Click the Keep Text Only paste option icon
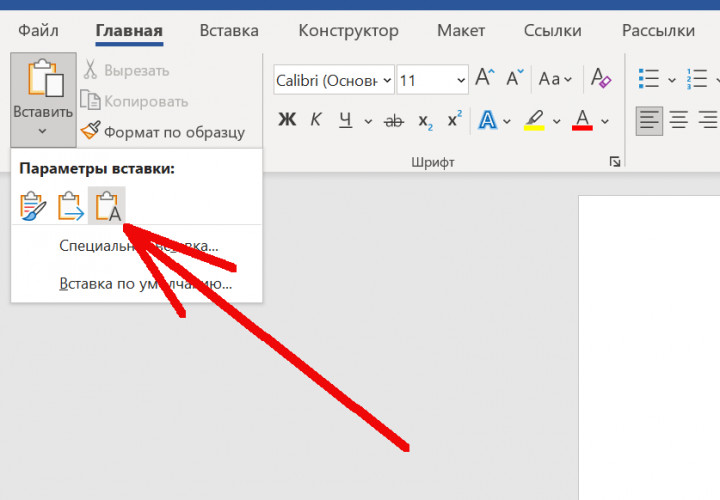720x500 pixels. (x=107, y=206)
